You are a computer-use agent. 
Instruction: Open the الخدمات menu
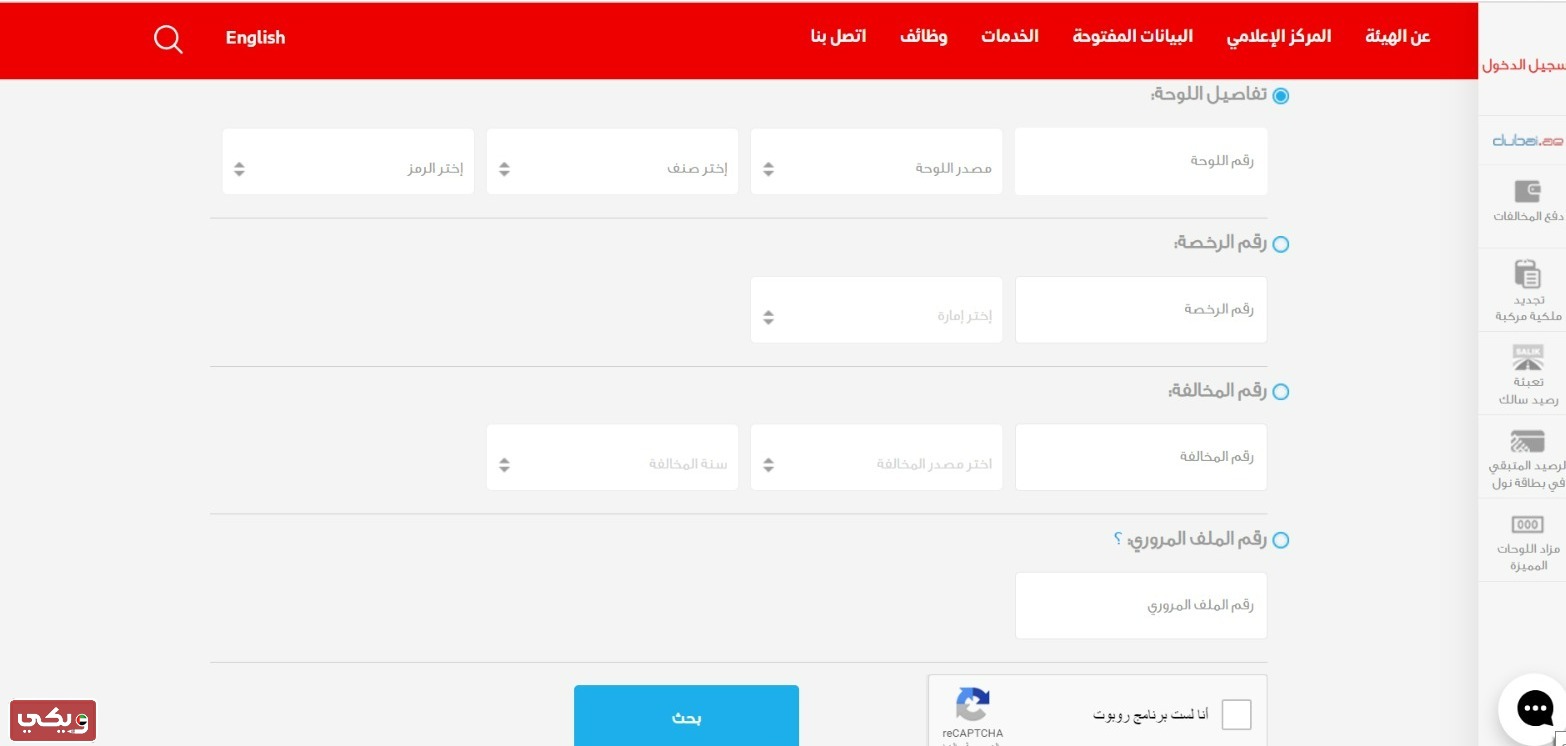tap(1010, 37)
